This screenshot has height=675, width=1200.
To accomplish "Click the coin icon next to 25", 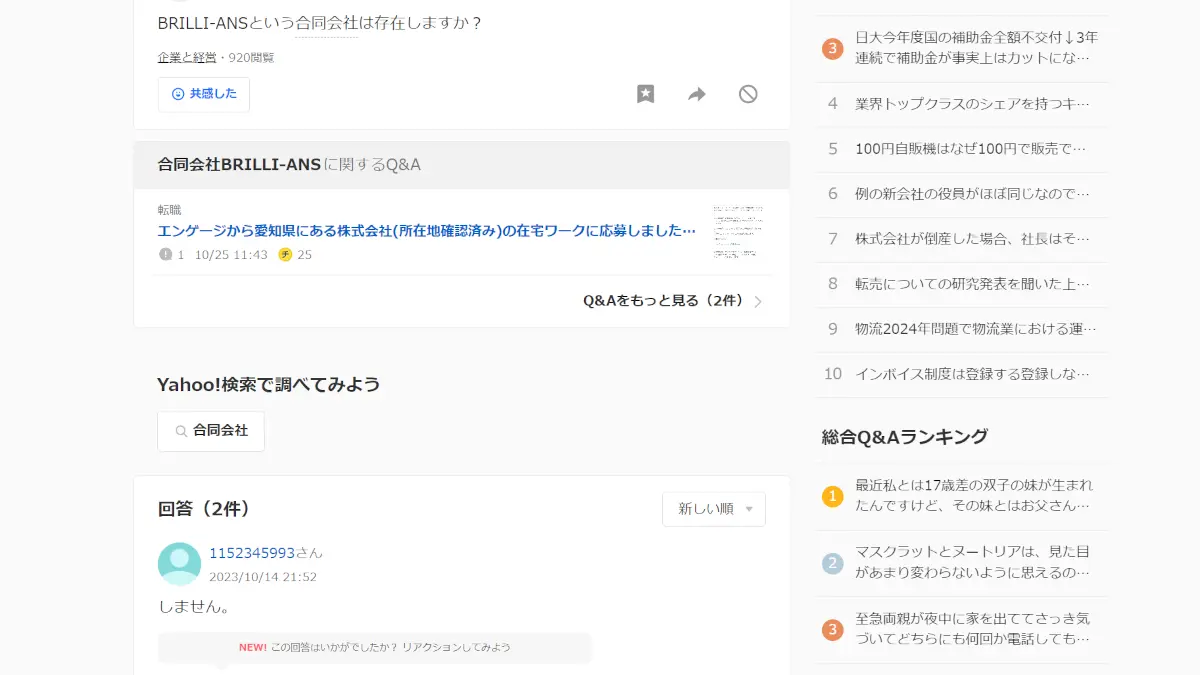I will click(285, 255).
